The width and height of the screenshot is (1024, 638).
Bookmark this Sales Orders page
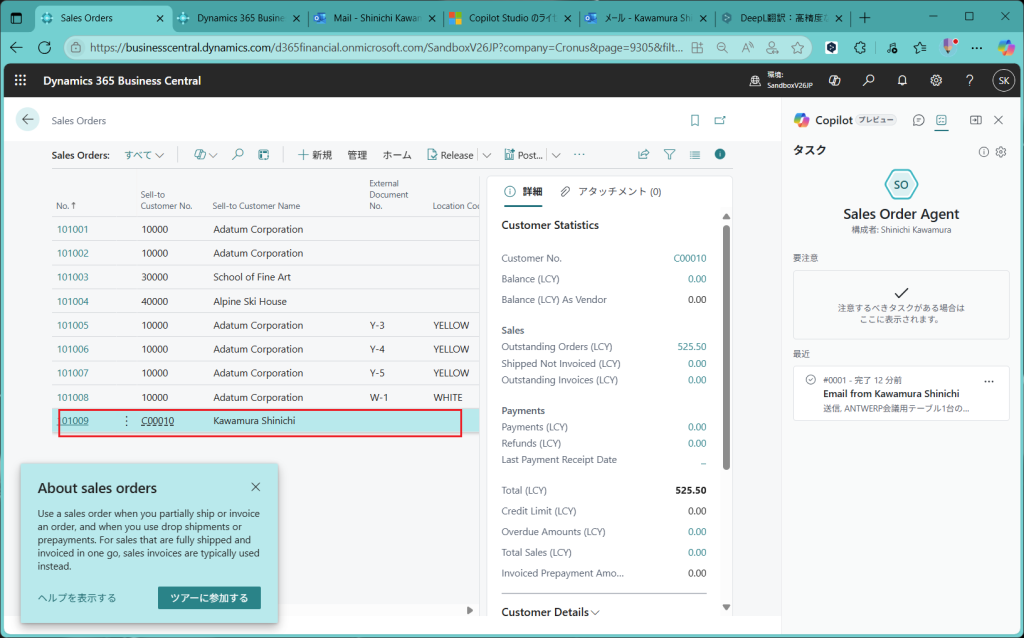695,120
